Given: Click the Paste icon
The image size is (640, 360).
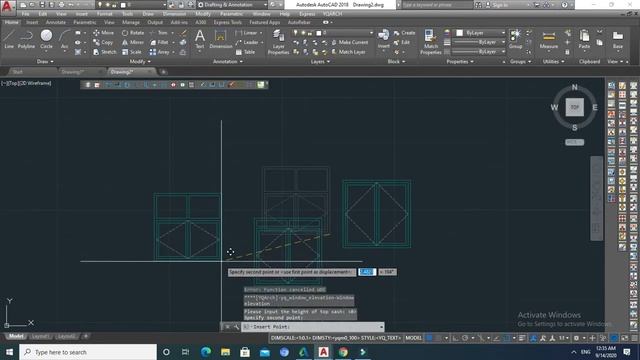Looking at the screenshot, I should point(584,39).
